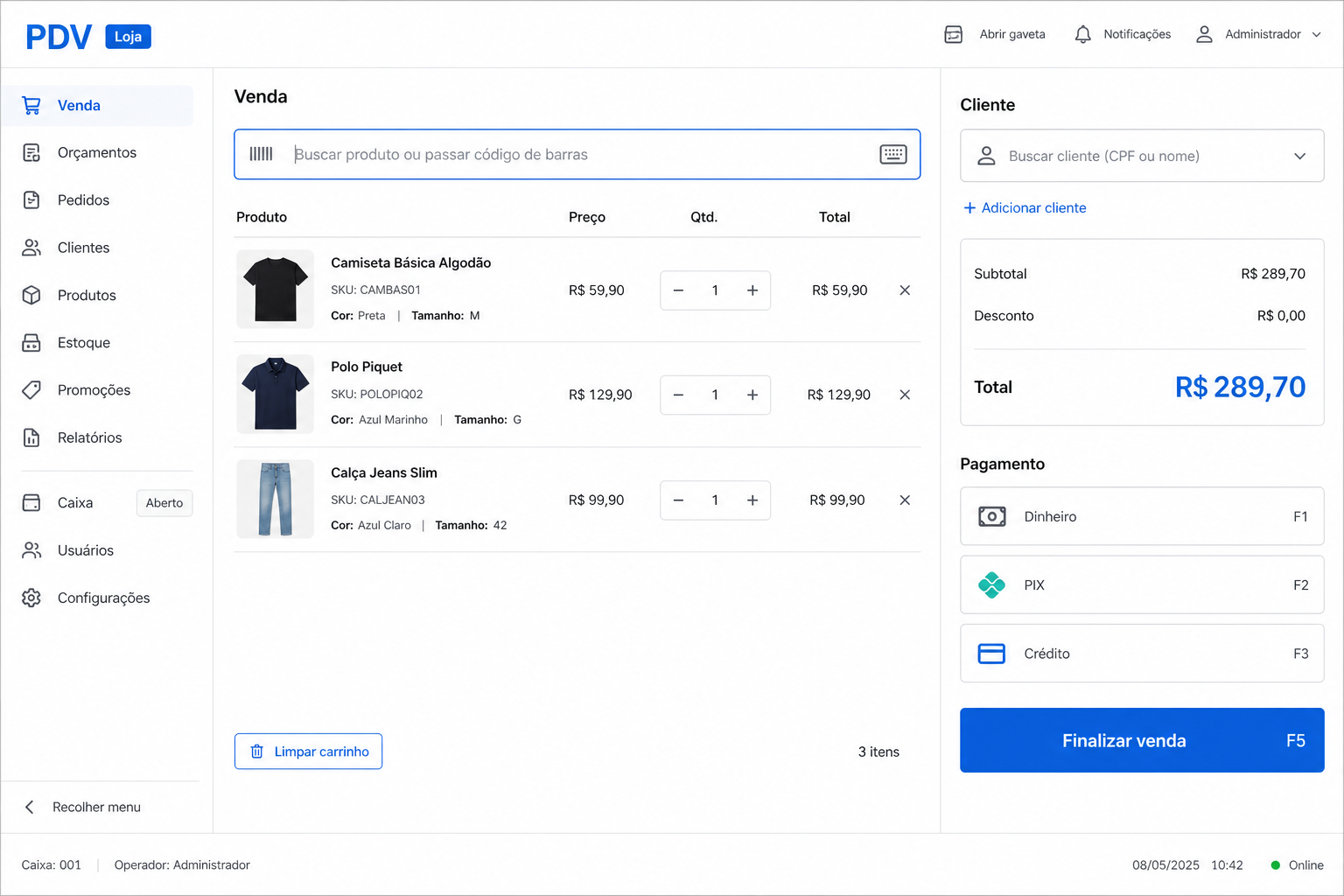Open Venda in the sidebar
1344x896 pixels.
tap(98, 106)
